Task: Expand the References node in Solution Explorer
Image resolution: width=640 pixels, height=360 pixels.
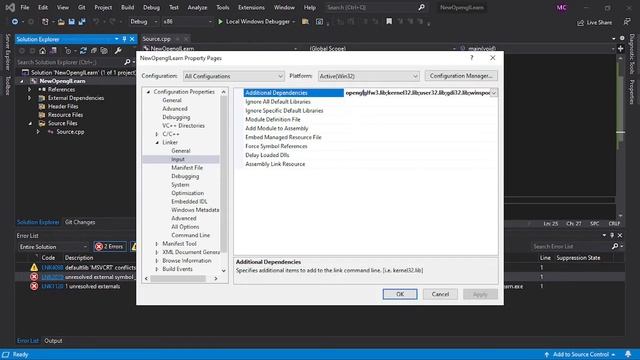Action: point(29,89)
